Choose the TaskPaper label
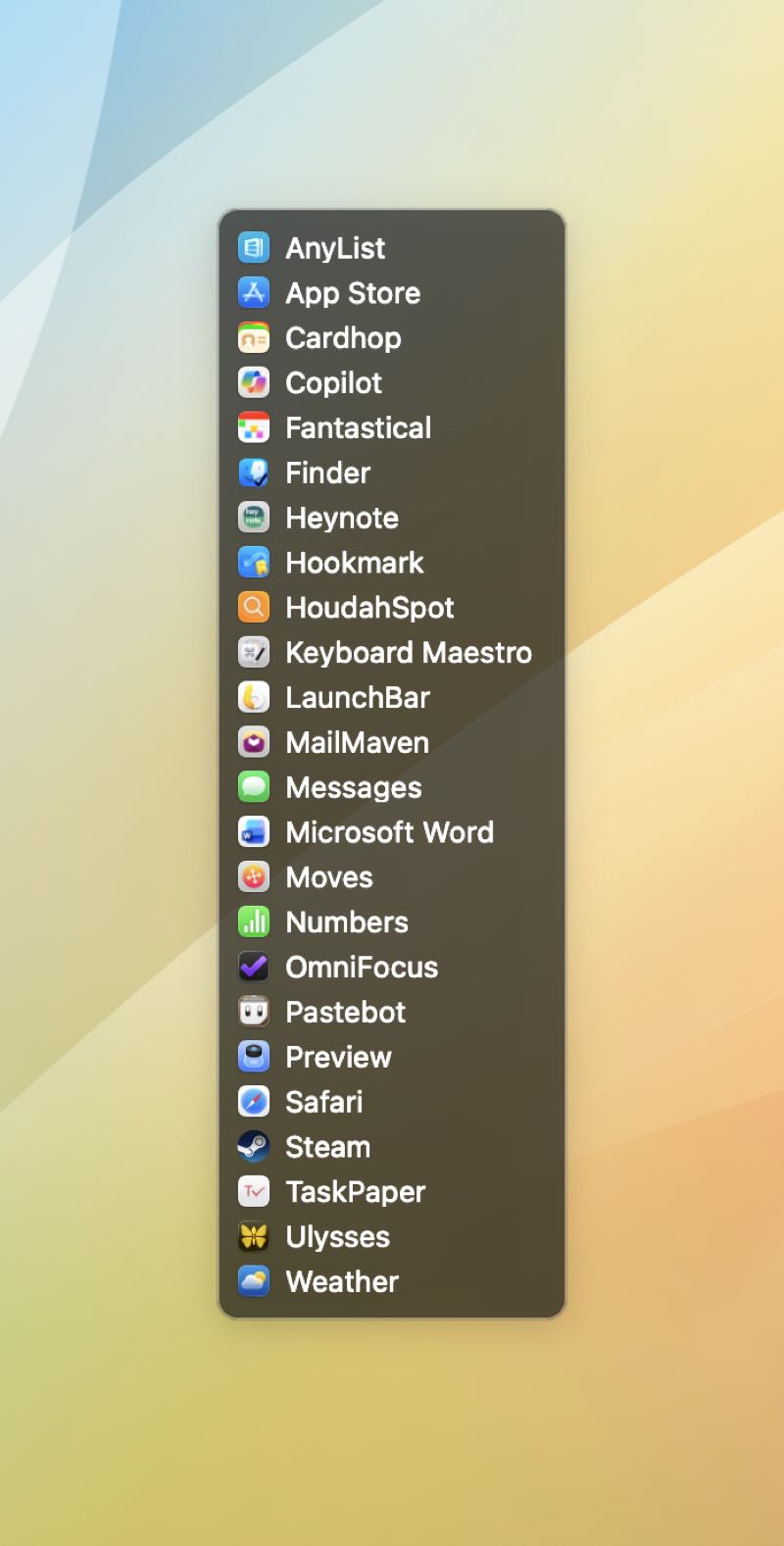 [355, 1193]
